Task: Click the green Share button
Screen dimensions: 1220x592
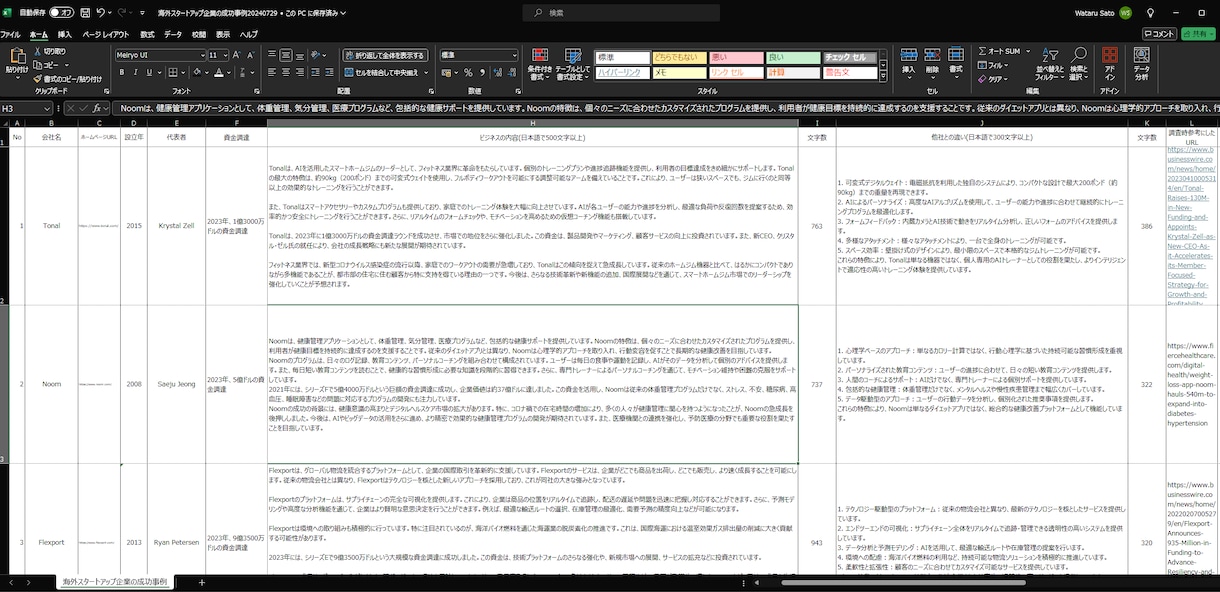Action: click(x=1198, y=34)
